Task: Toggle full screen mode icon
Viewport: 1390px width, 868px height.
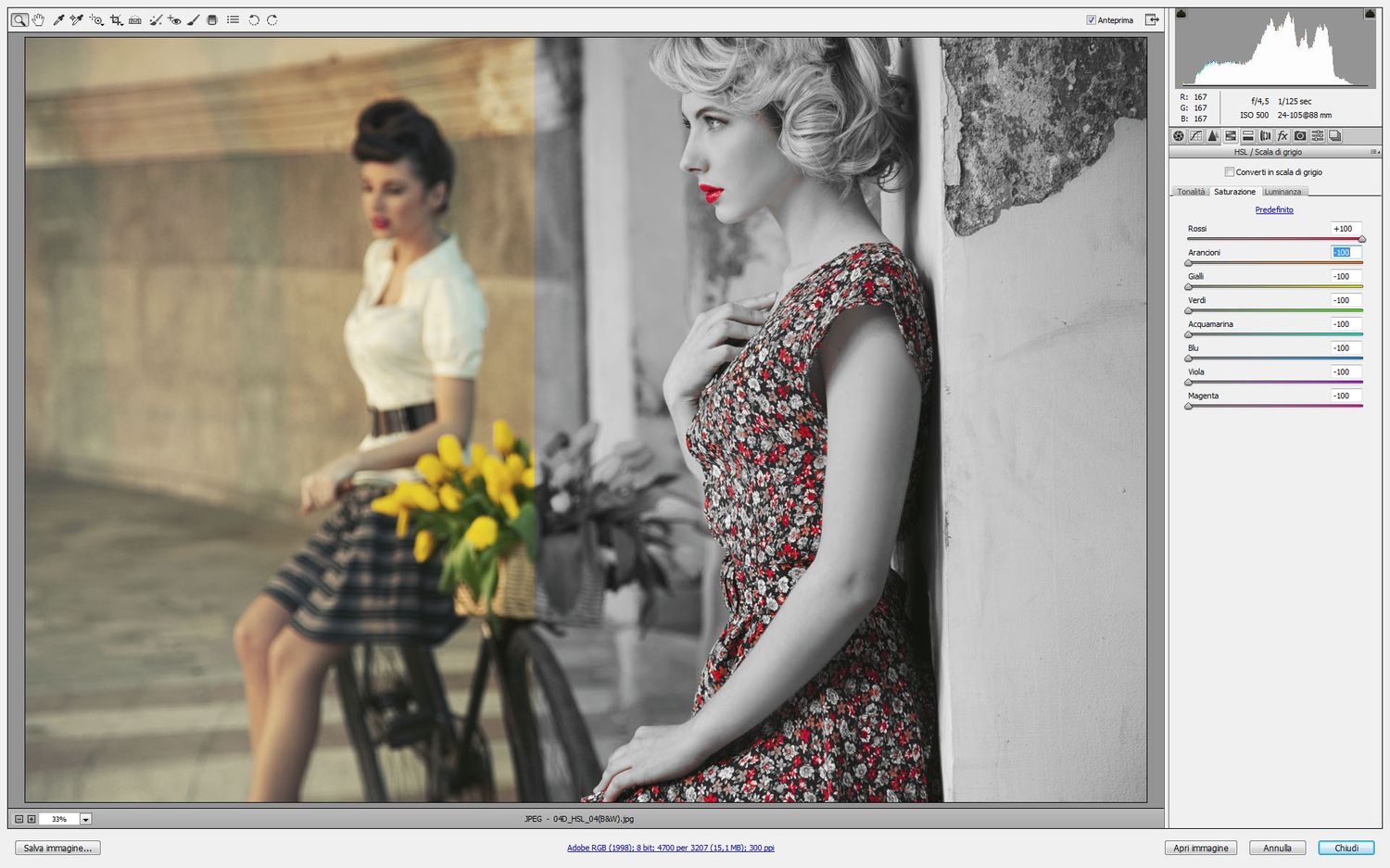Action: point(1152,19)
